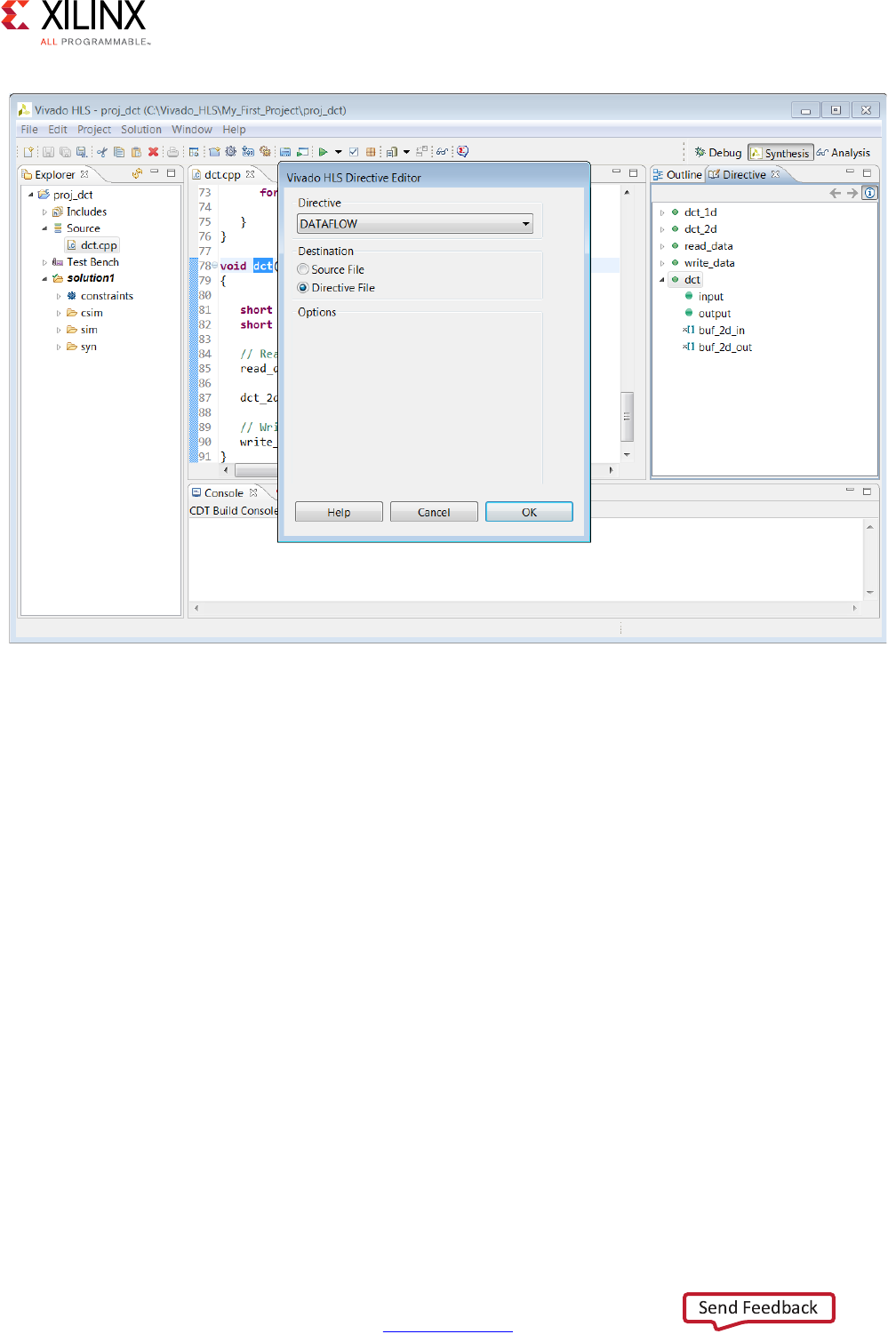Click the Print toolbar icon
Viewport: 896px width, 1342px height.
[x=172, y=152]
